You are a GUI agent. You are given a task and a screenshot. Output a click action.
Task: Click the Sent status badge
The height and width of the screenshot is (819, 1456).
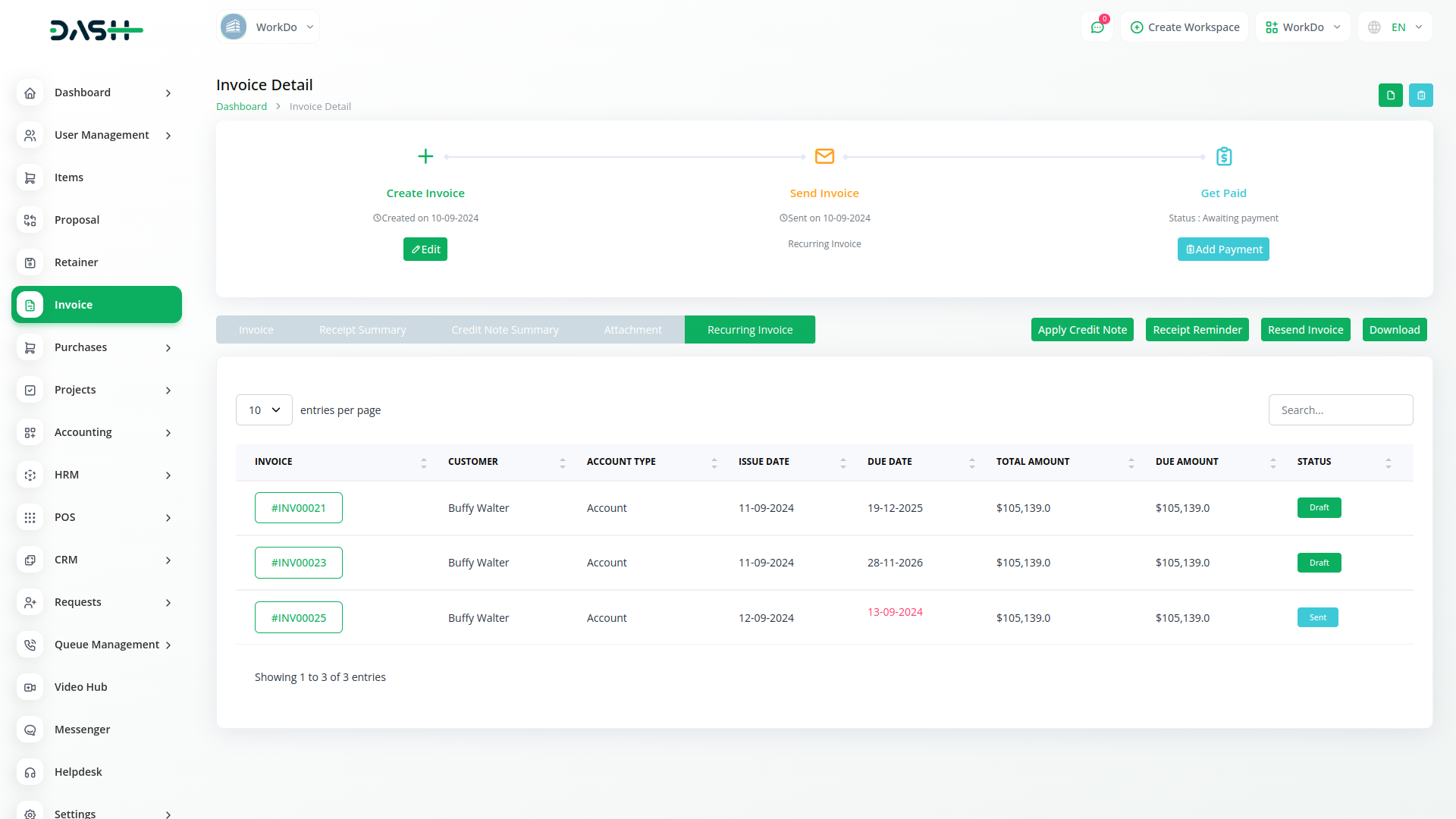coord(1317,617)
